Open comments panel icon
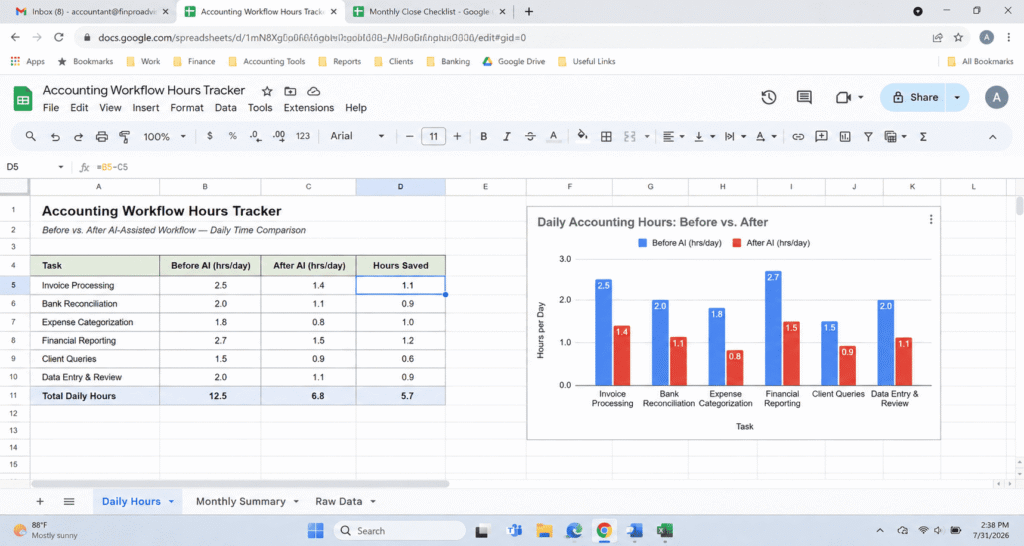The width and height of the screenshot is (1024, 546). pos(804,97)
